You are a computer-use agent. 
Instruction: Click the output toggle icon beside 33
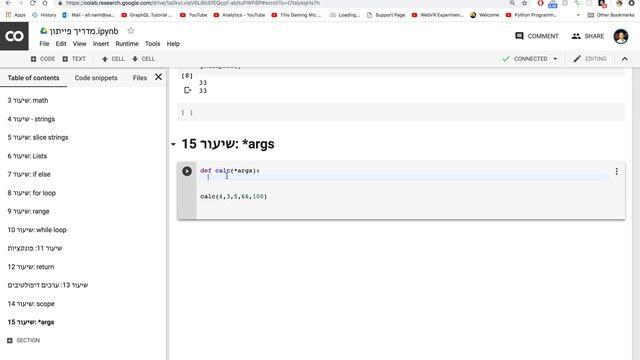(187, 90)
